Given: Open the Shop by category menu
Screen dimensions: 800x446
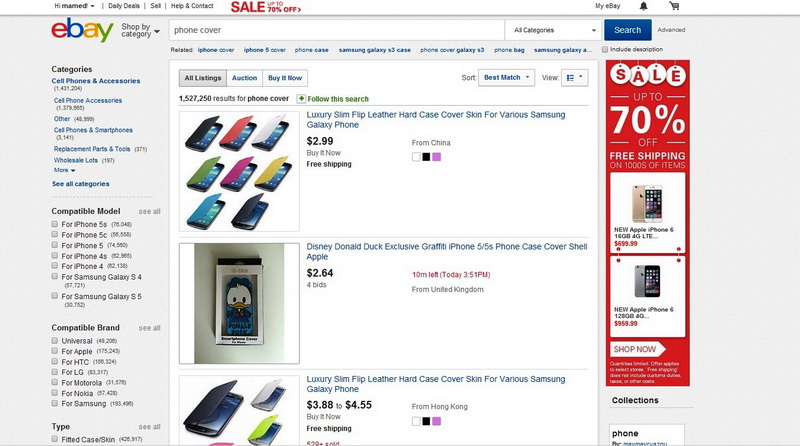Looking at the screenshot, I should (139, 30).
